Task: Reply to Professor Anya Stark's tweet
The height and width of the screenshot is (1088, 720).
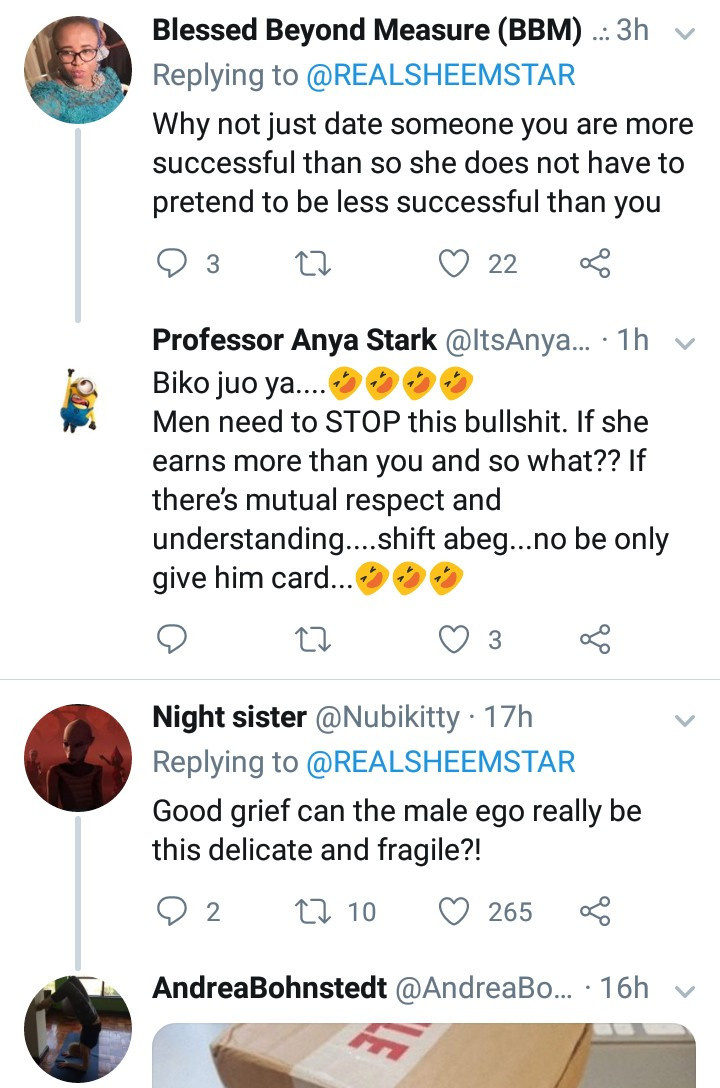Action: (171, 639)
